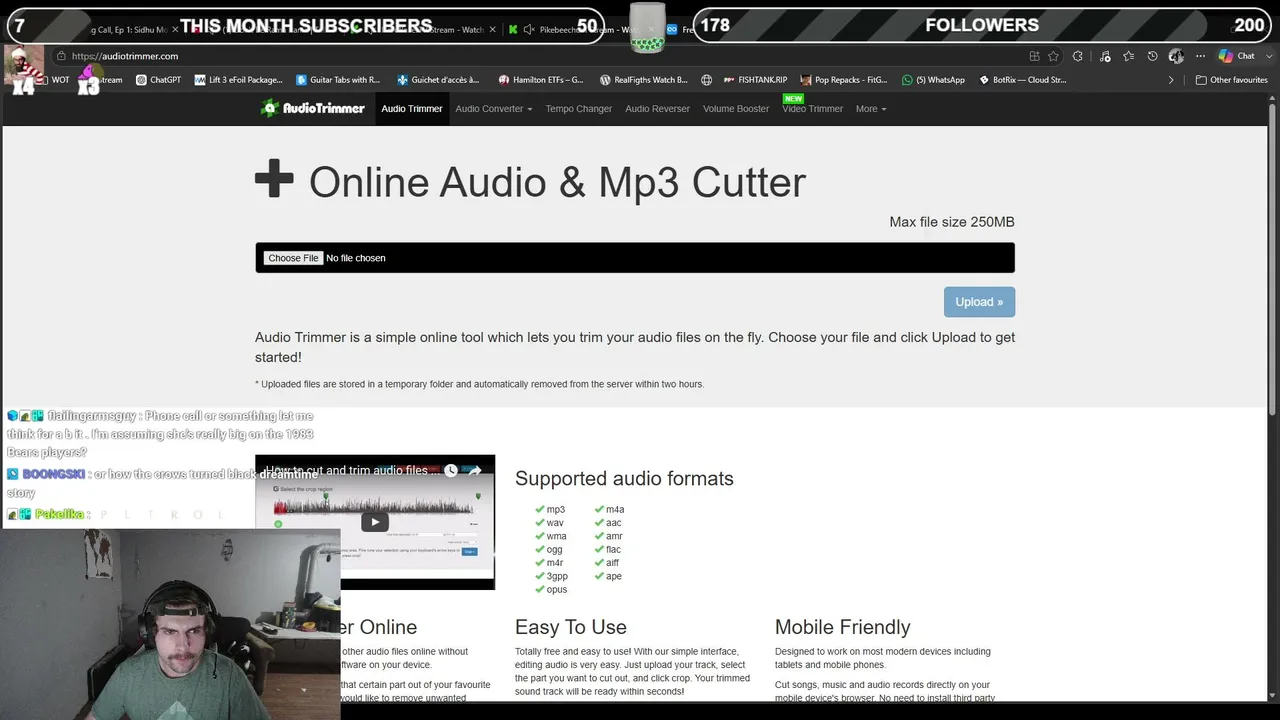
Task: Open the Lift 3 eFoil Package bookmark
Action: point(239,80)
